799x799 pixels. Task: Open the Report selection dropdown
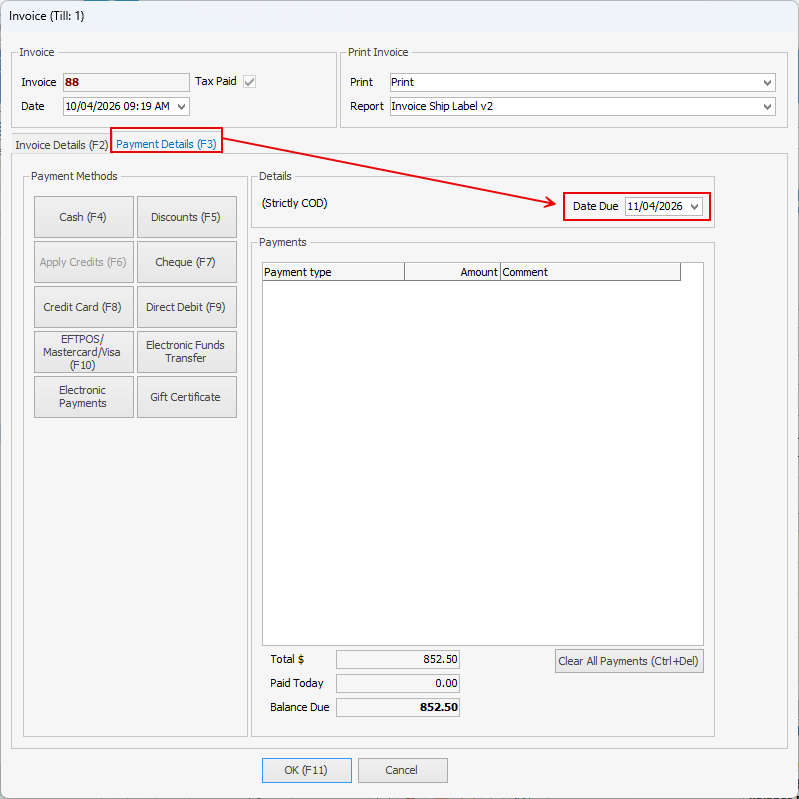767,106
